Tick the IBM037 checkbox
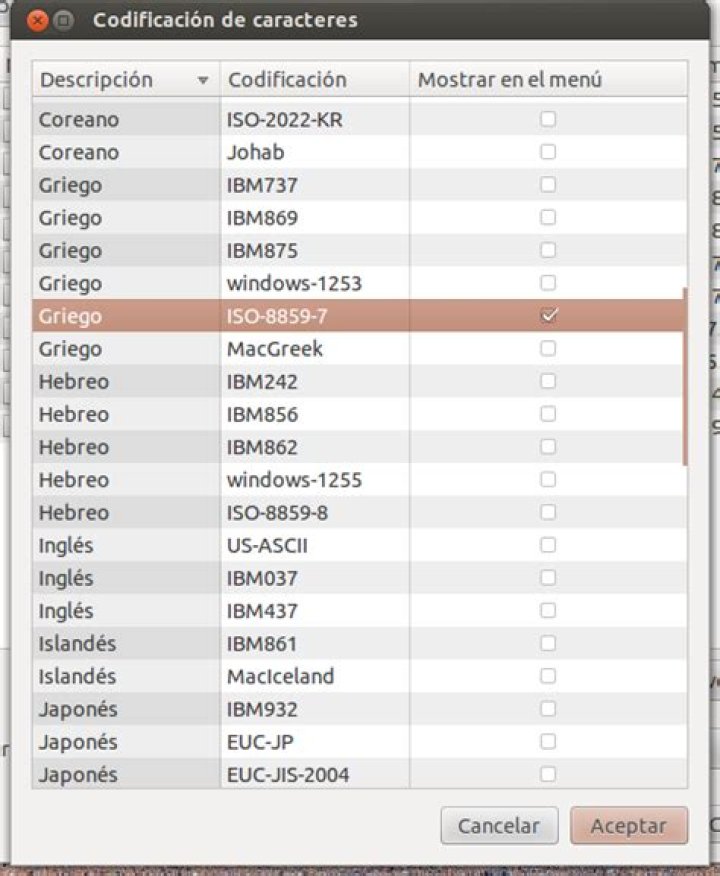This screenshot has width=720, height=876. click(548, 578)
